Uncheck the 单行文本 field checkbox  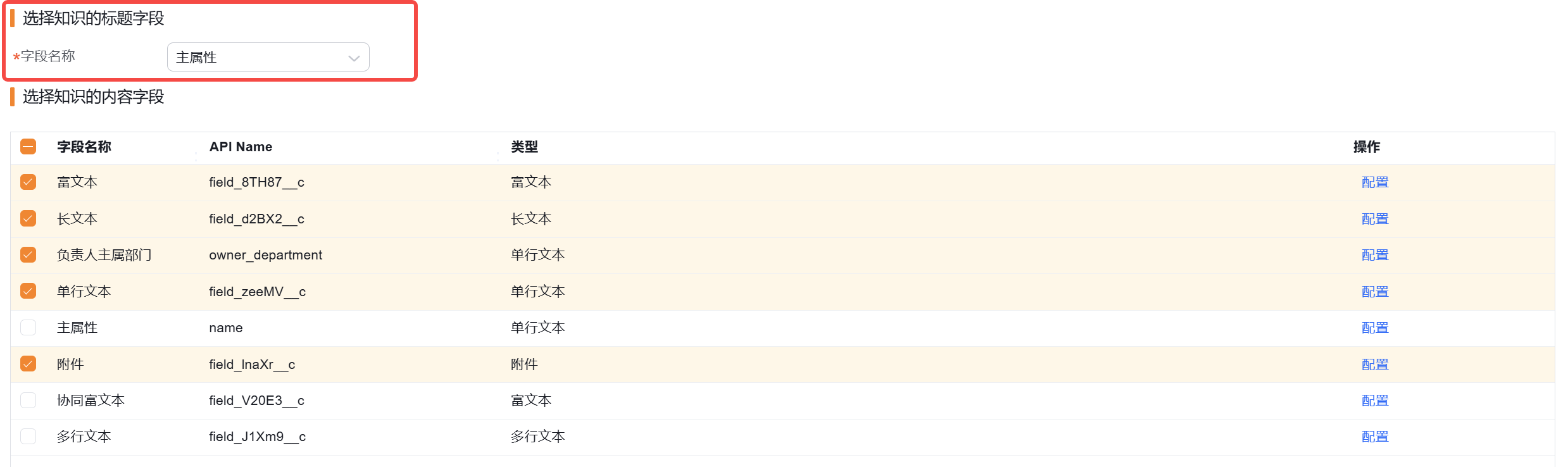tap(28, 291)
